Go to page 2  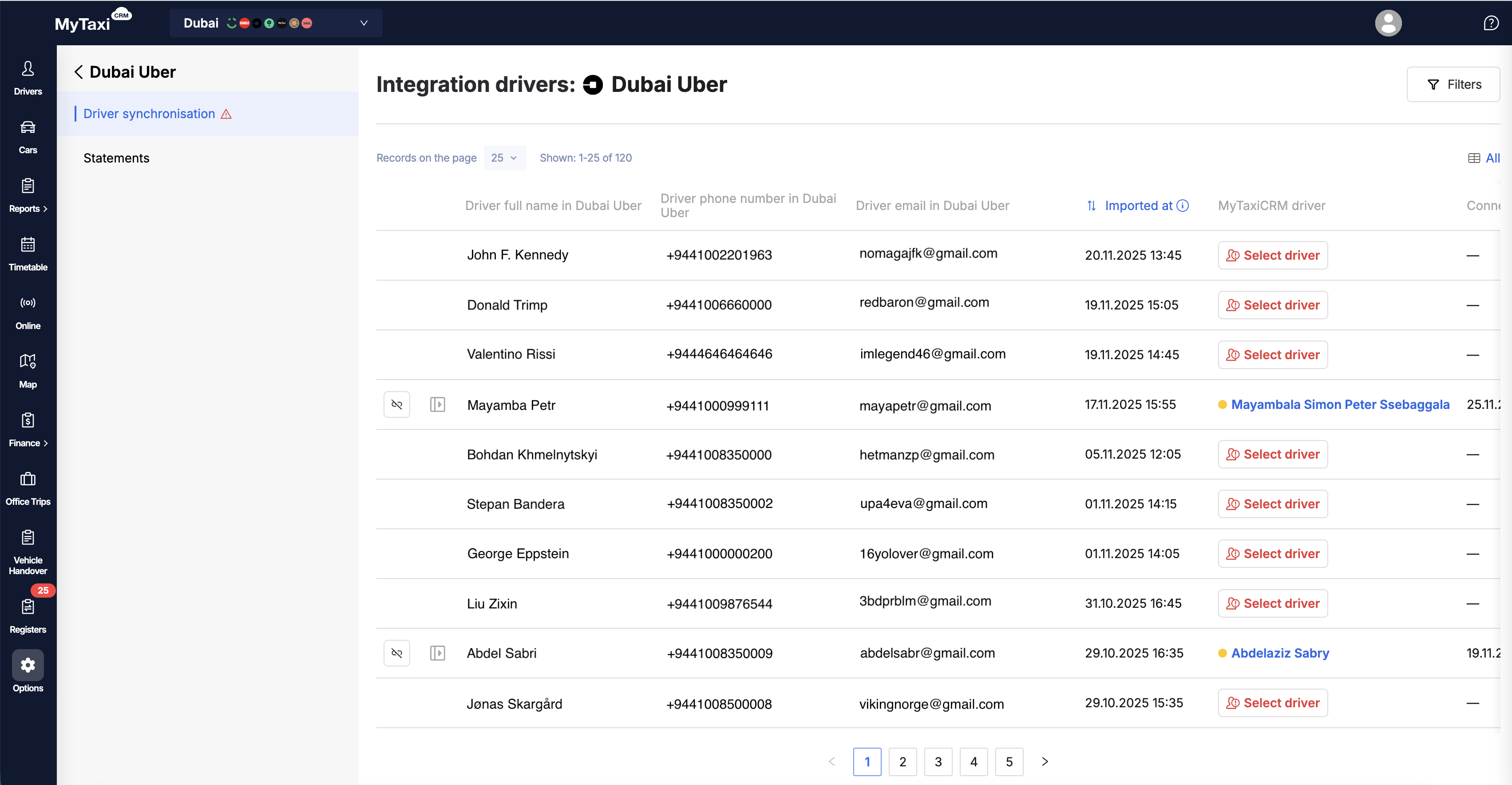903,762
